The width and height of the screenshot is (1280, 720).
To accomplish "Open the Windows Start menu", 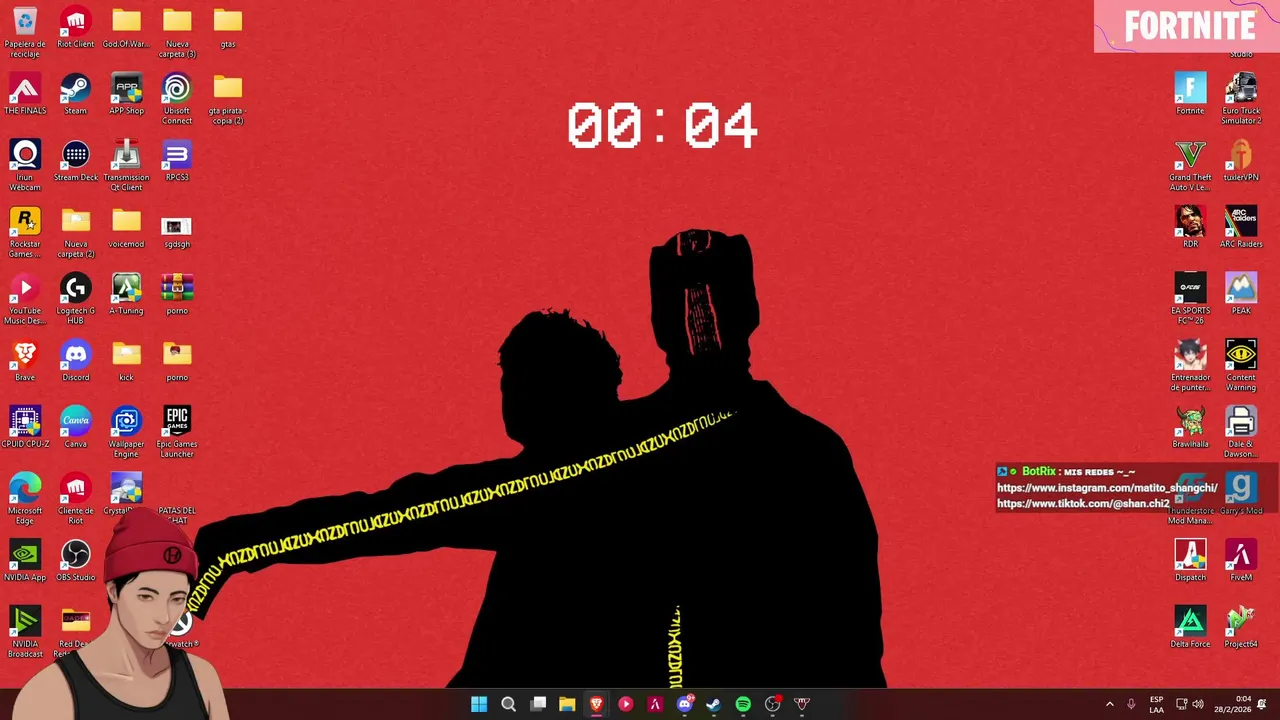I will [x=479, y=704].
